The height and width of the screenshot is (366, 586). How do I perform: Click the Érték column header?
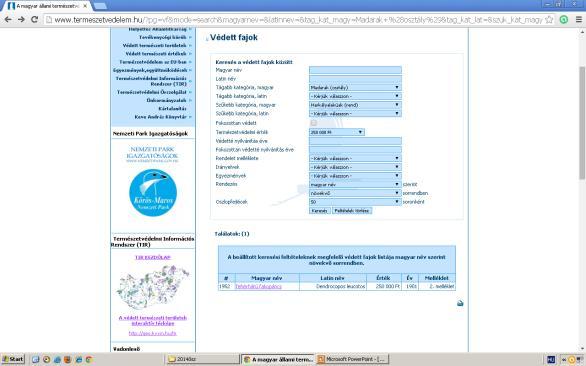tap(383, 278)
